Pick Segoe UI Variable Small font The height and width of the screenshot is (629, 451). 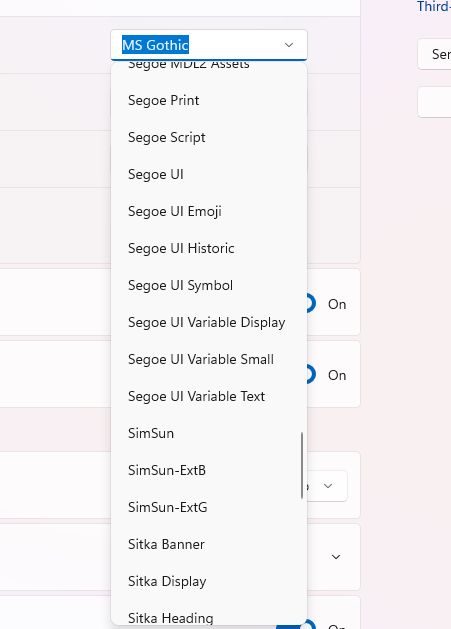tap(209, 359)
